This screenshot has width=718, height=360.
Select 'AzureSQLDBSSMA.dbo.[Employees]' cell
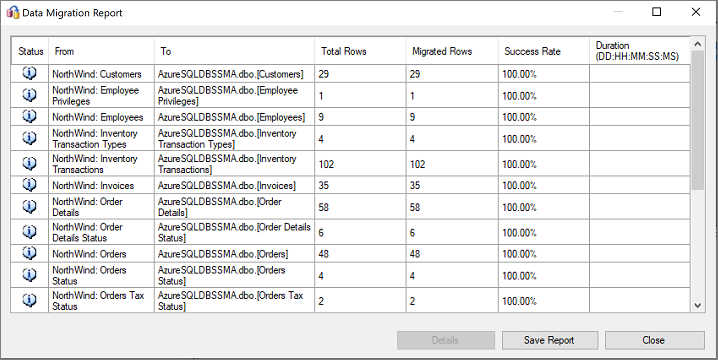pos(234,117)
